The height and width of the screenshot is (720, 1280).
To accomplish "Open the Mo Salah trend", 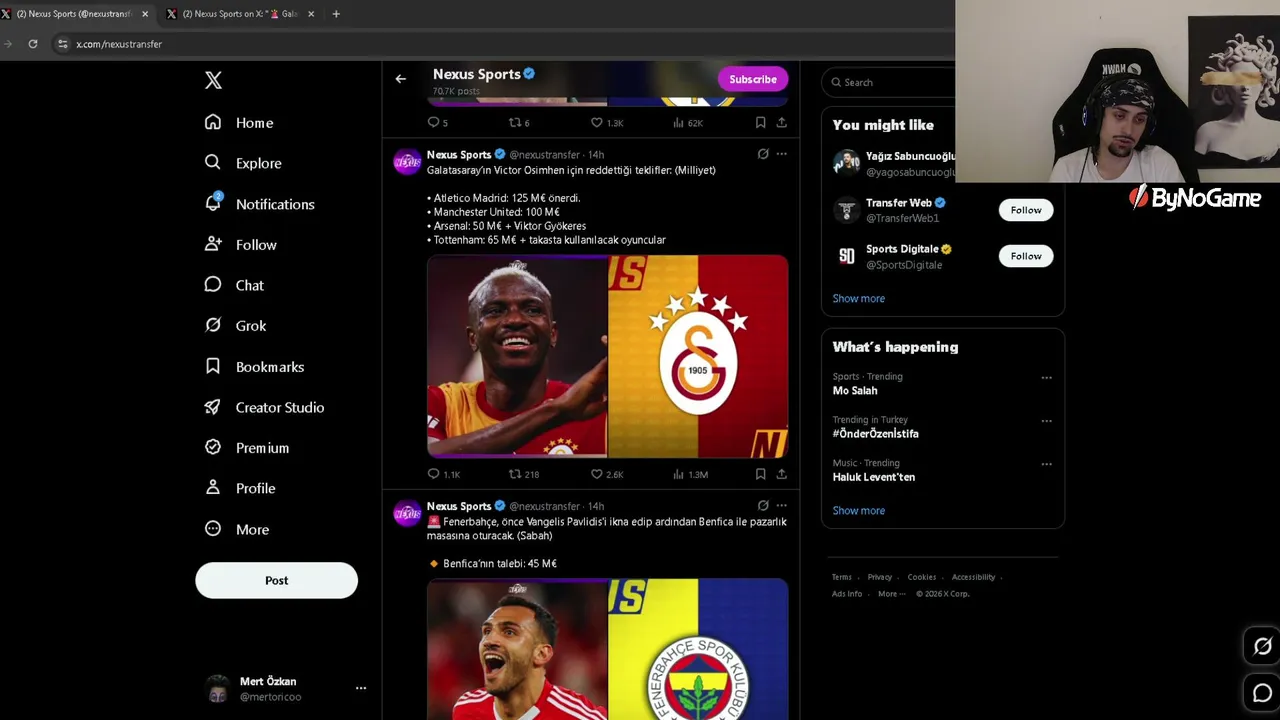I will [x=855, y=391].
